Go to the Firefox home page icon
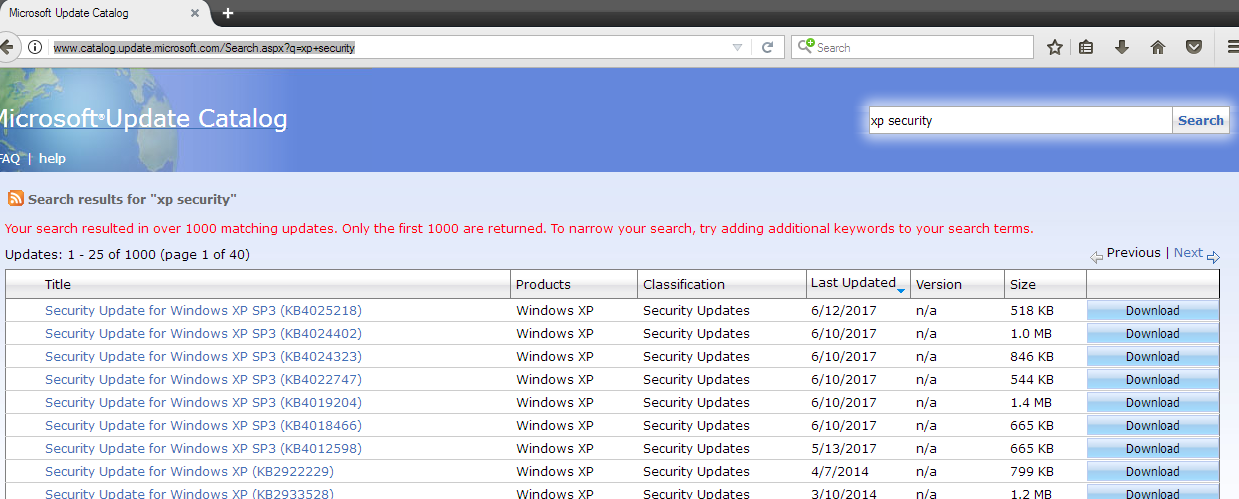This screenshot has height=499, width=1239. pos(1158,47)
